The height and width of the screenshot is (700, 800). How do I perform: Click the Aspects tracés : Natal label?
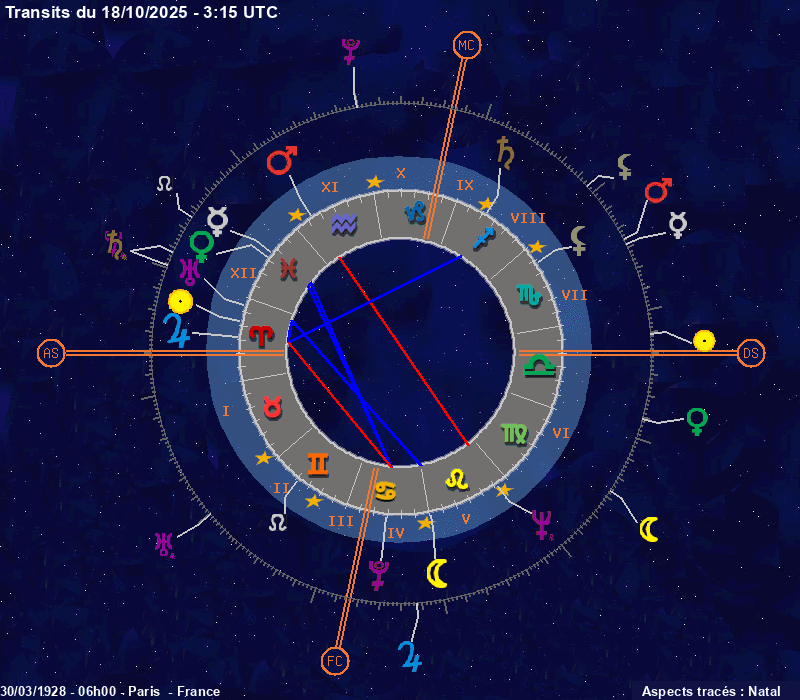[x=710, y=691]
